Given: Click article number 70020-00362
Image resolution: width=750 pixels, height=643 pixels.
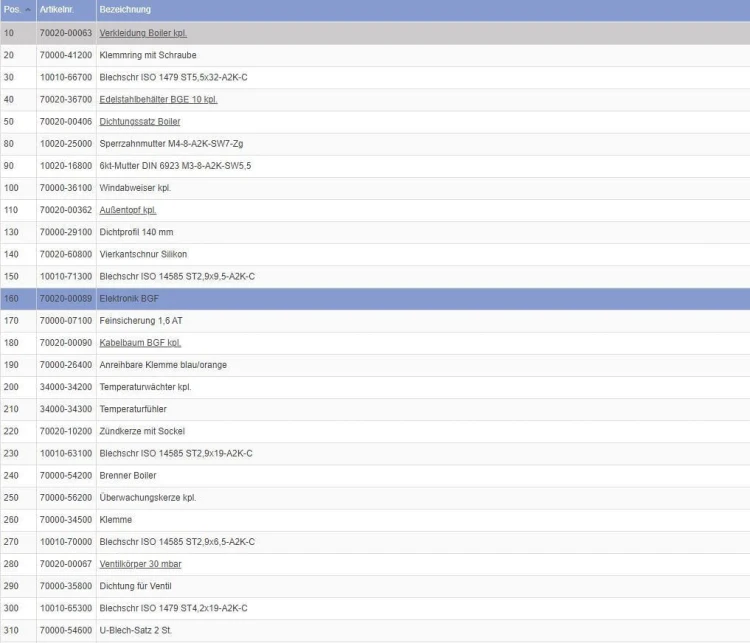Looking at the screenshot, I should coord(66,210).
